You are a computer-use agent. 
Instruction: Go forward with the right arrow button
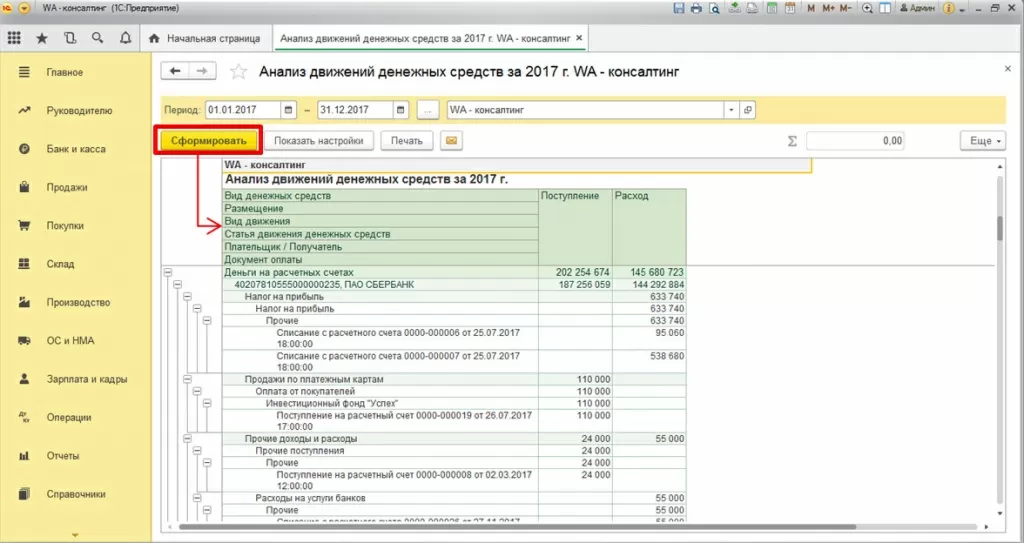pyautogui.click(x=202, y=71)
